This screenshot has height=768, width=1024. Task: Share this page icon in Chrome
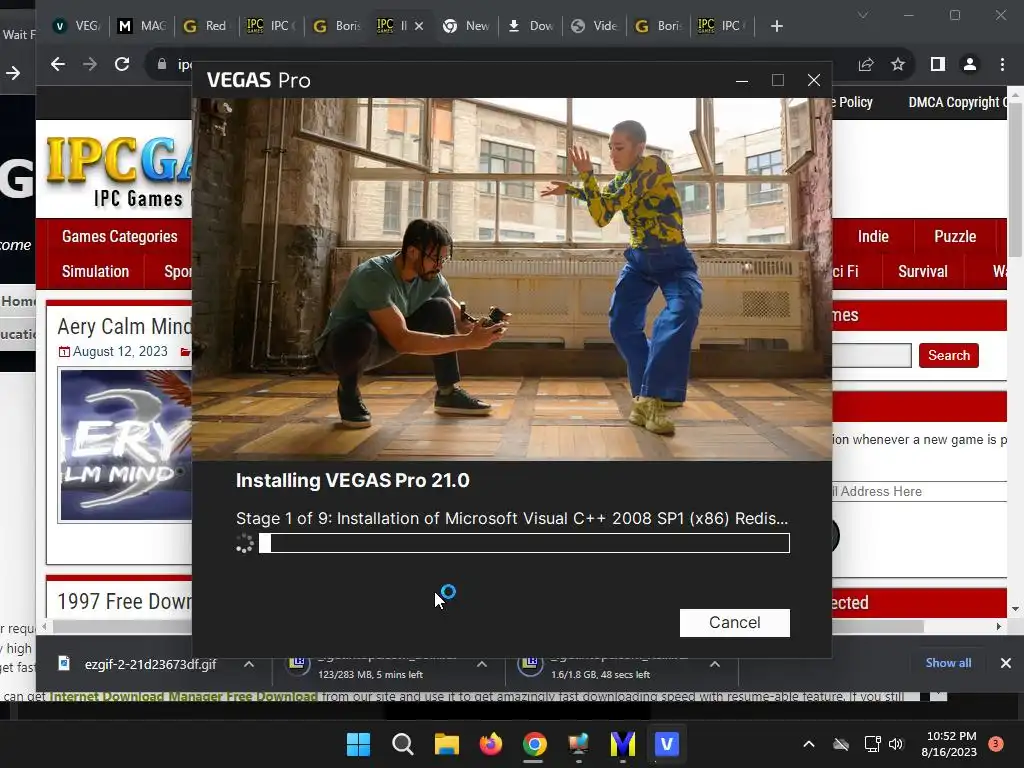click(866, 64)
